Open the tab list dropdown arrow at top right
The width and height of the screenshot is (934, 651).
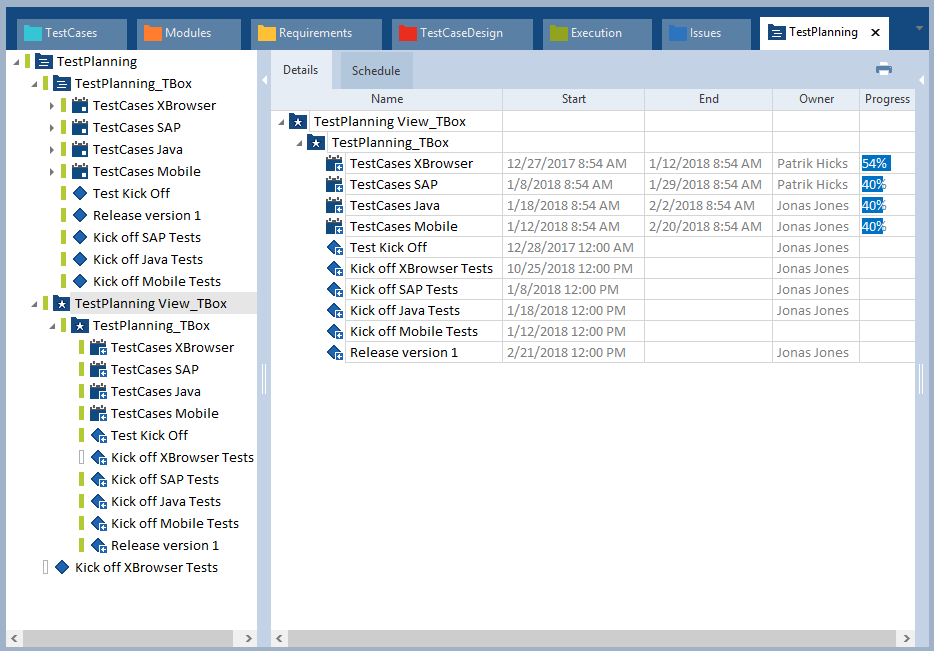[x=919, y=27]
